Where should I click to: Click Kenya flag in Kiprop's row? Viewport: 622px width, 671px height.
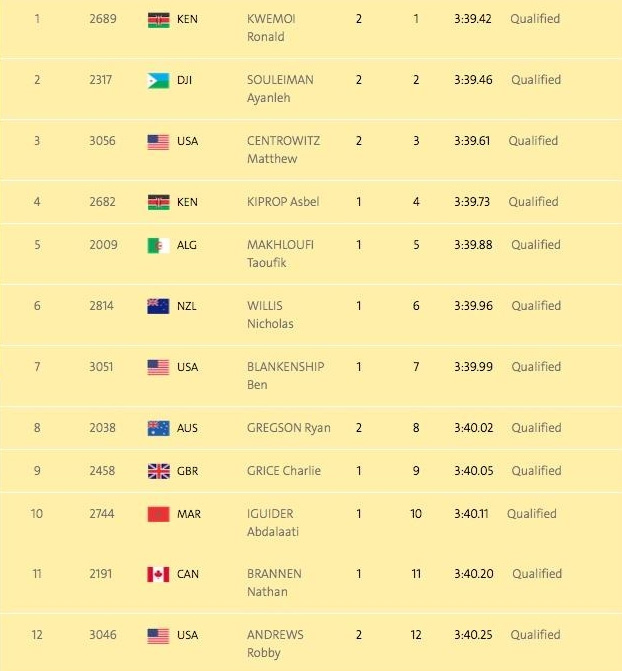[x=158, y=202]
